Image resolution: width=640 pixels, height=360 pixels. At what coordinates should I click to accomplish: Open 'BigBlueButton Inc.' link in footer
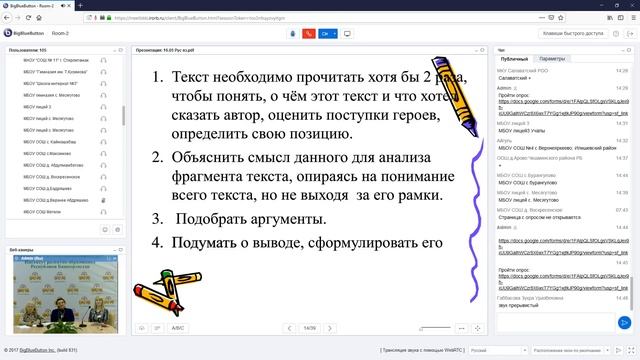[37, 350]
